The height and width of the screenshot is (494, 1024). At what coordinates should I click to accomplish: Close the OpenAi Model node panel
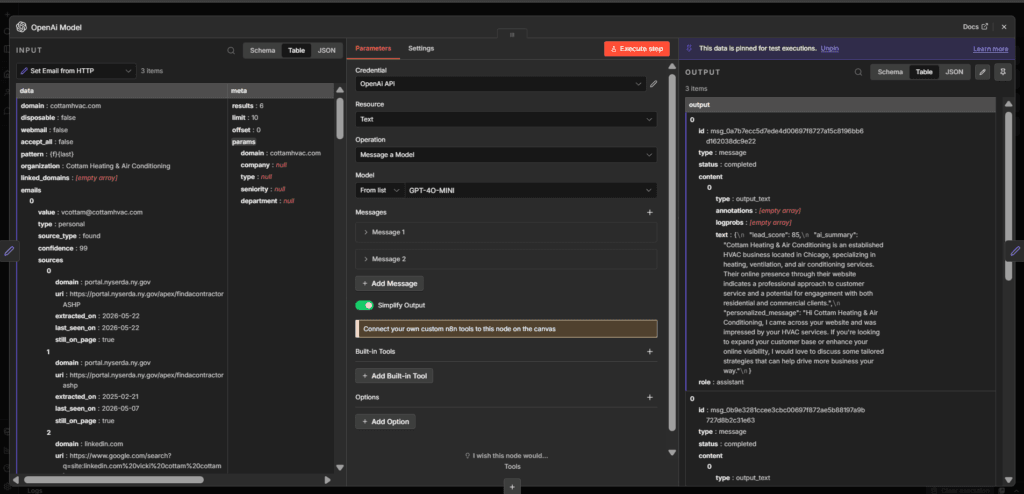[1004, 27]
